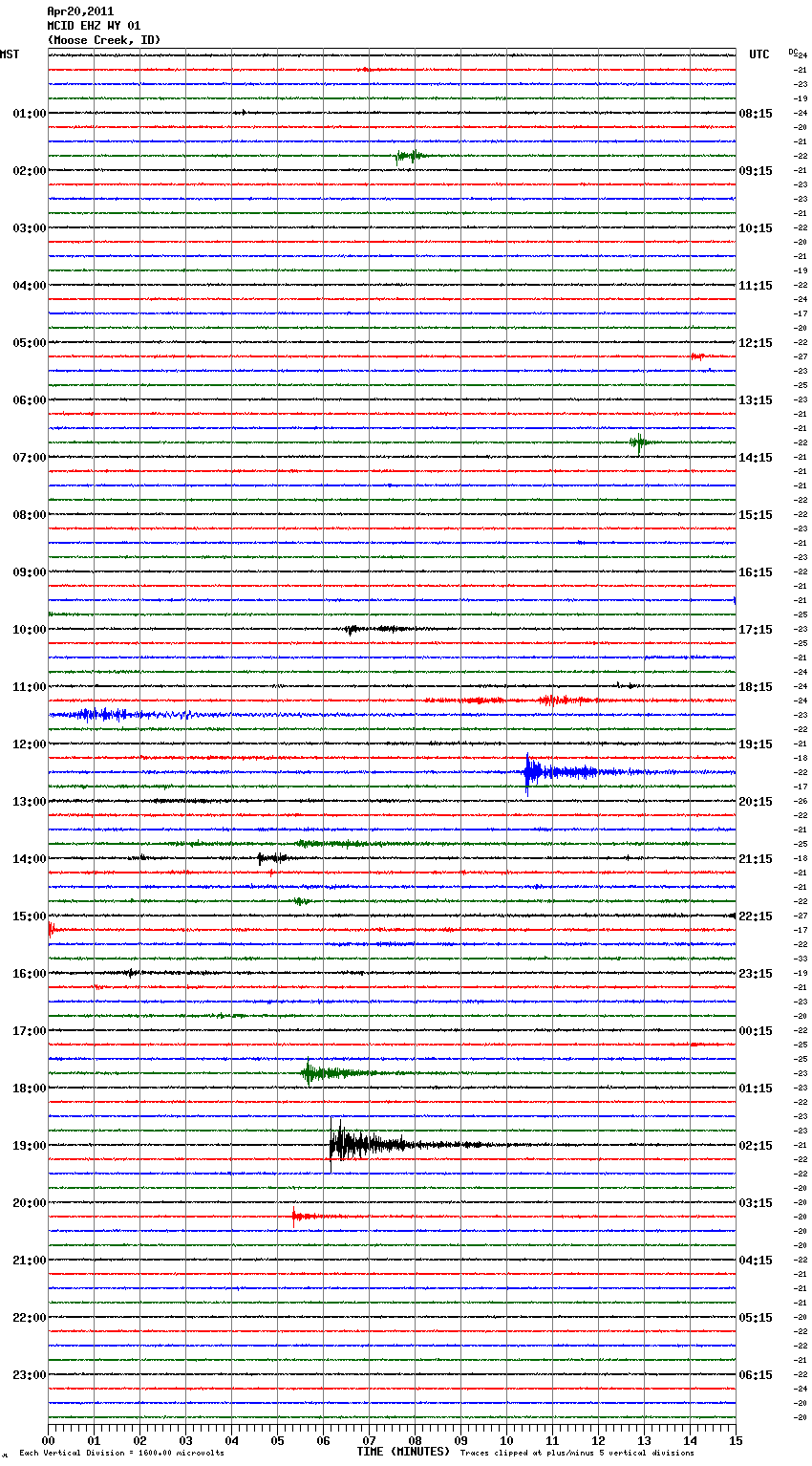This screenshot has height=1466, width=812.
Task: Click the 23:00 MST hour label
Action: click(30, 1375)
